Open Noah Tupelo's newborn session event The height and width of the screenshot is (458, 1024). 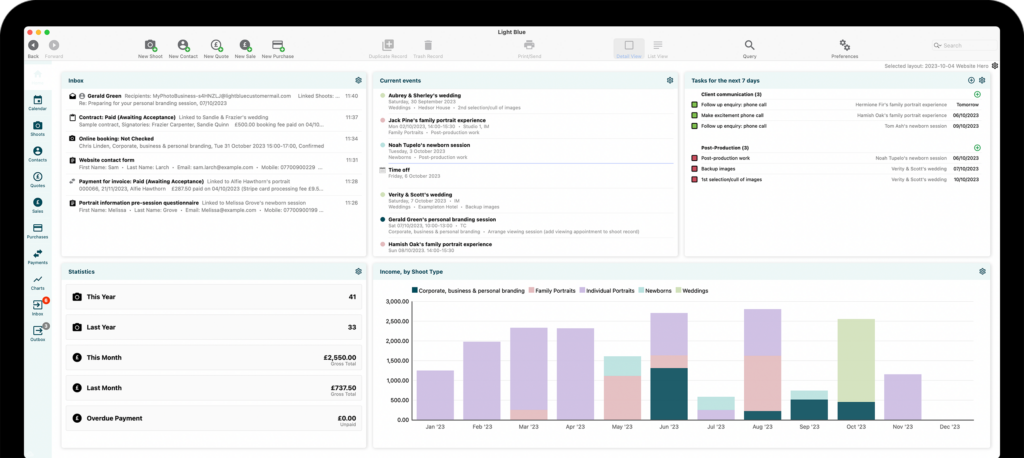click(526, 150)
